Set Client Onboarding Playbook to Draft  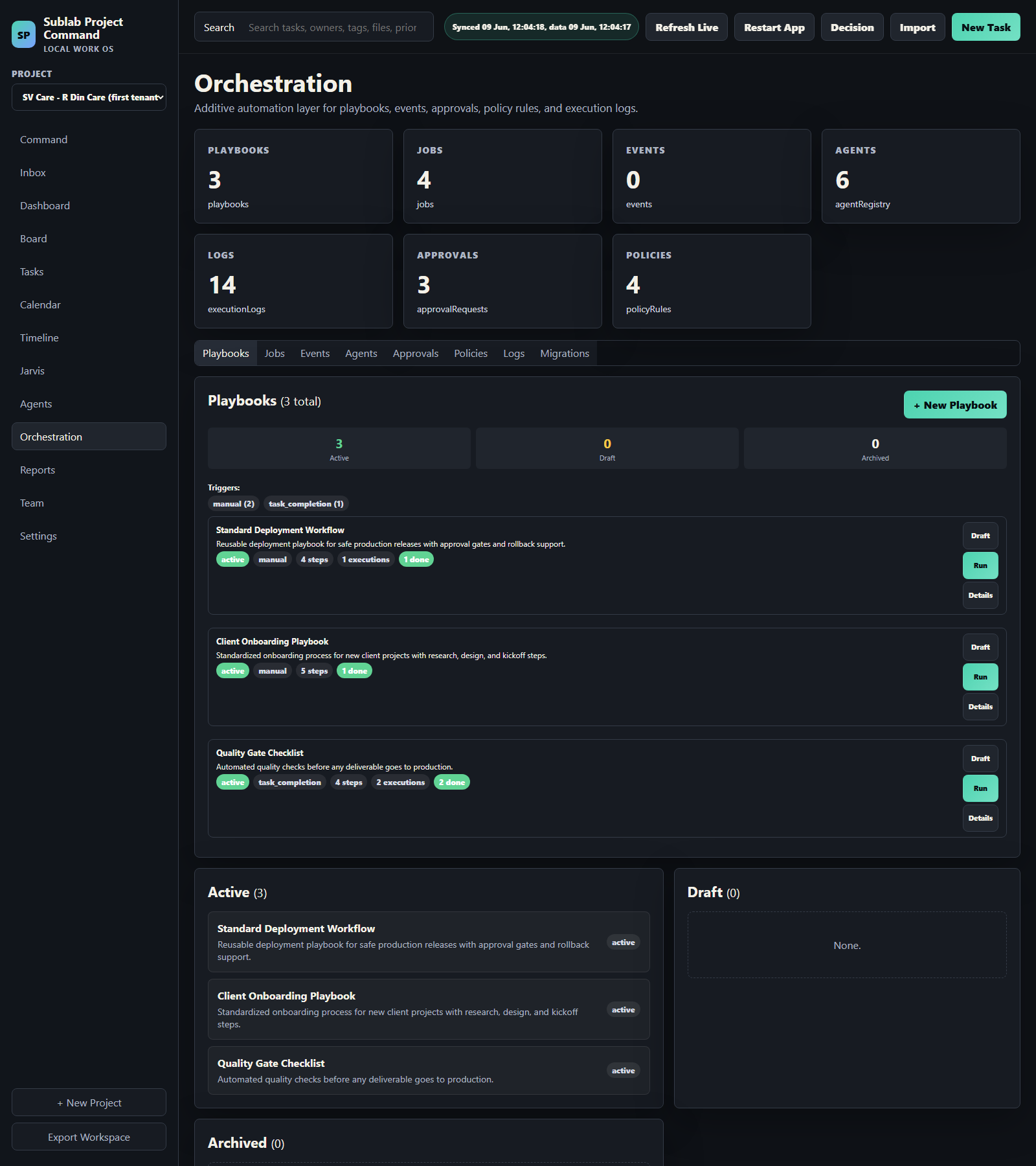(x=980, y=647)
